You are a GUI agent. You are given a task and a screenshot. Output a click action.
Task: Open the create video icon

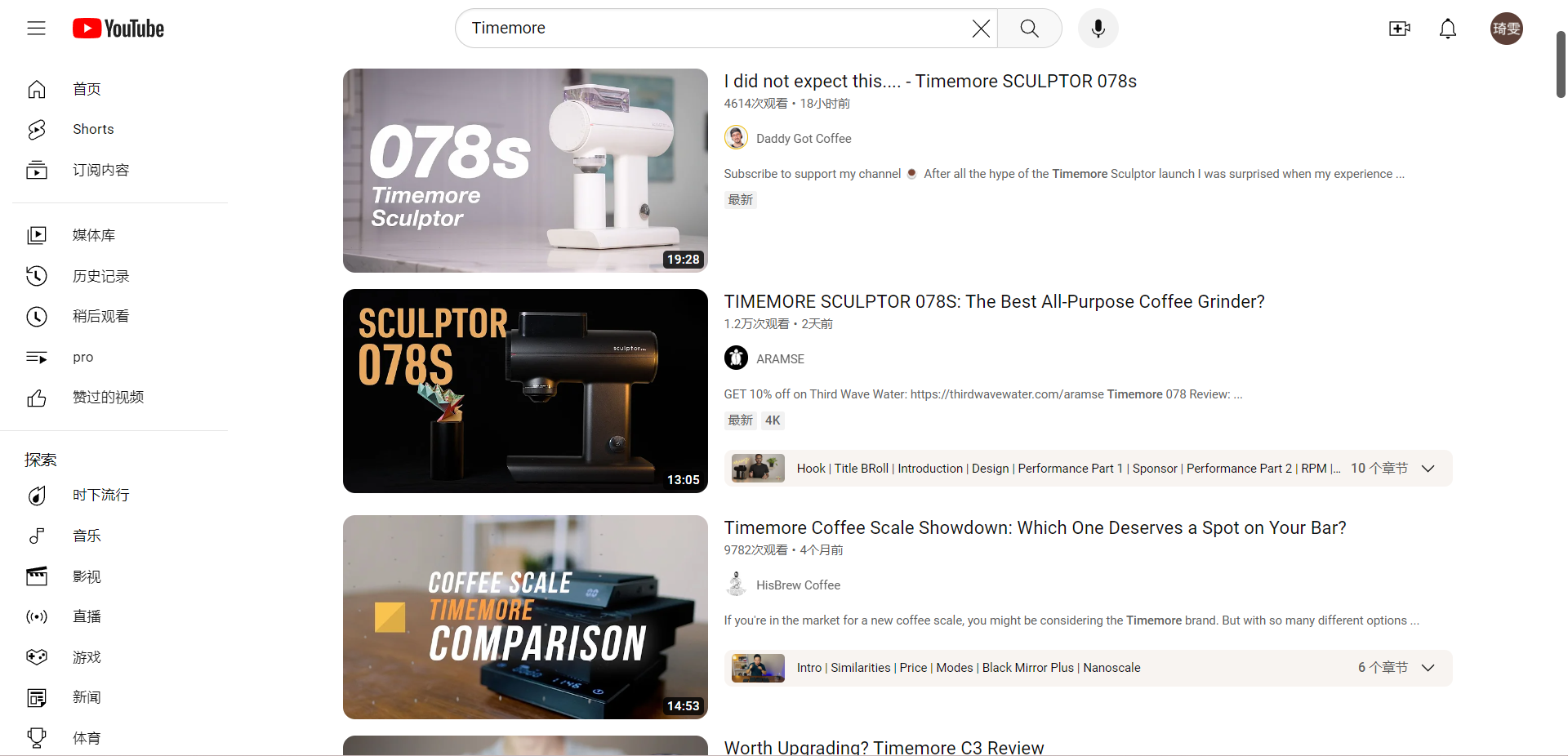point(1399,29)
